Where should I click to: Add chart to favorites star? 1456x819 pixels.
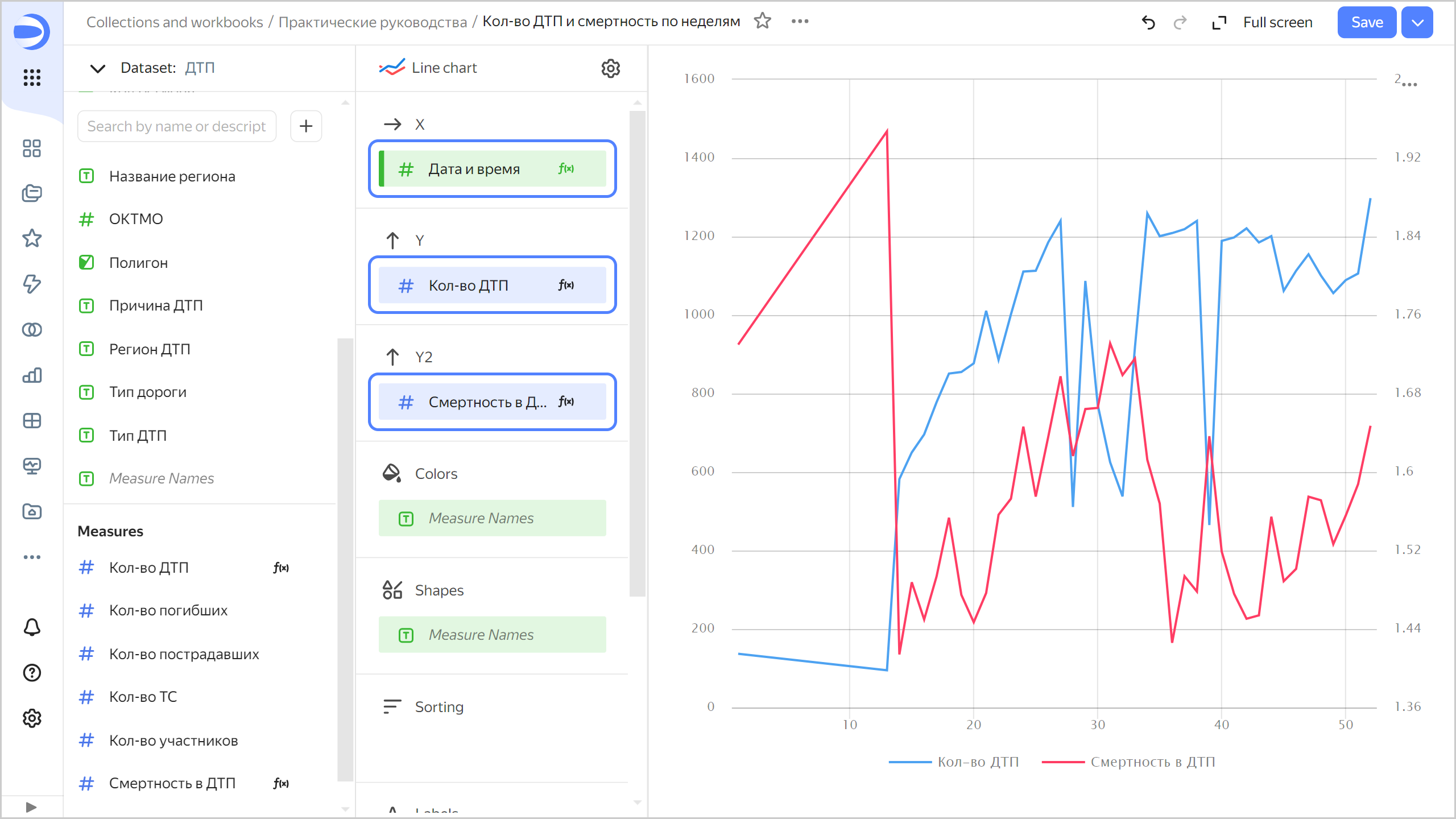click(762, 22)
